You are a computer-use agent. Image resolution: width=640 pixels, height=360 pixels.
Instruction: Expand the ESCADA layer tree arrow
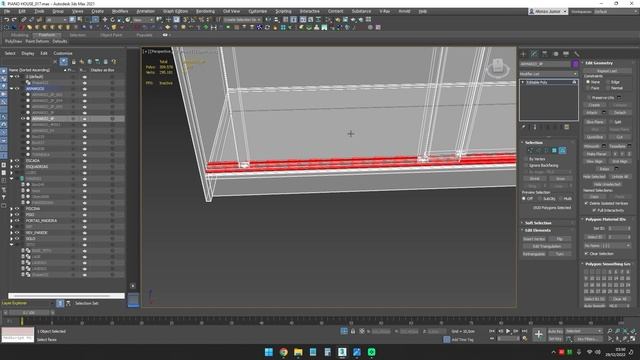click(11, 161)
